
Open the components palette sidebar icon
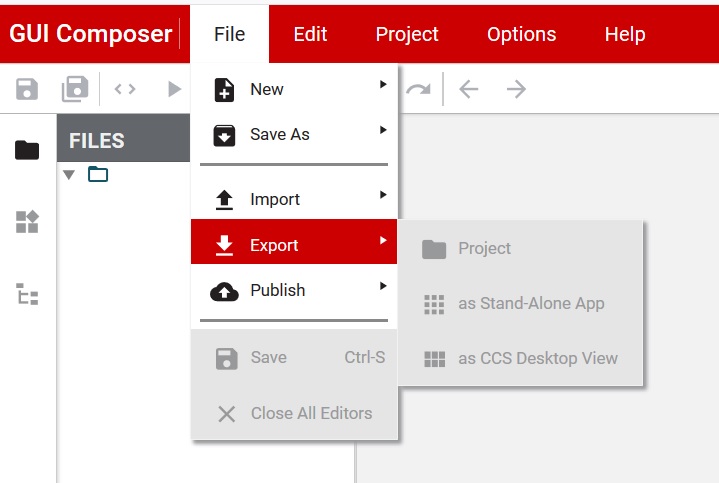[27, 222]
